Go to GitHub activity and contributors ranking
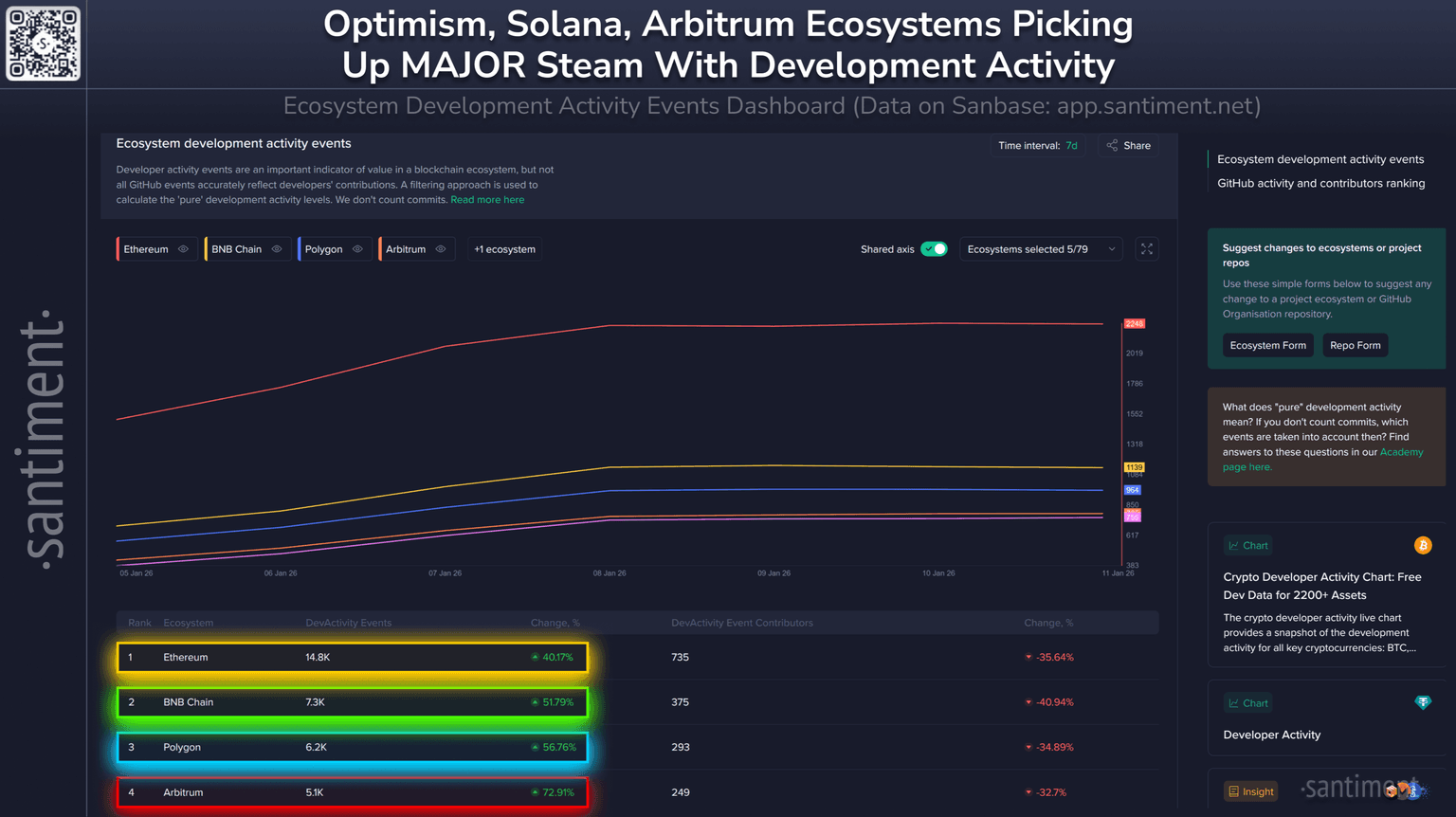The width and height of the screenshot is (1456, 817). (1320, 184)
